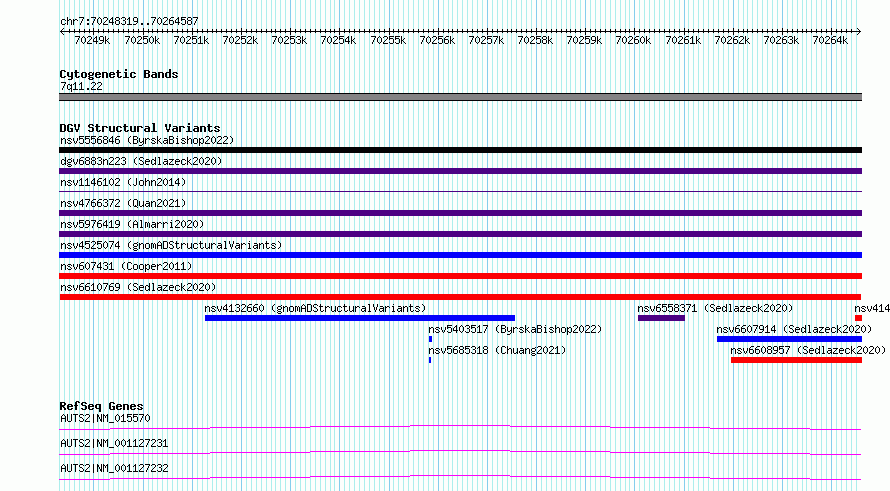Image resolution: width=890 pixels, height=491 pixels.
Task: Click the RefSeq Genes track heading
Action: (x=102, y=406)
